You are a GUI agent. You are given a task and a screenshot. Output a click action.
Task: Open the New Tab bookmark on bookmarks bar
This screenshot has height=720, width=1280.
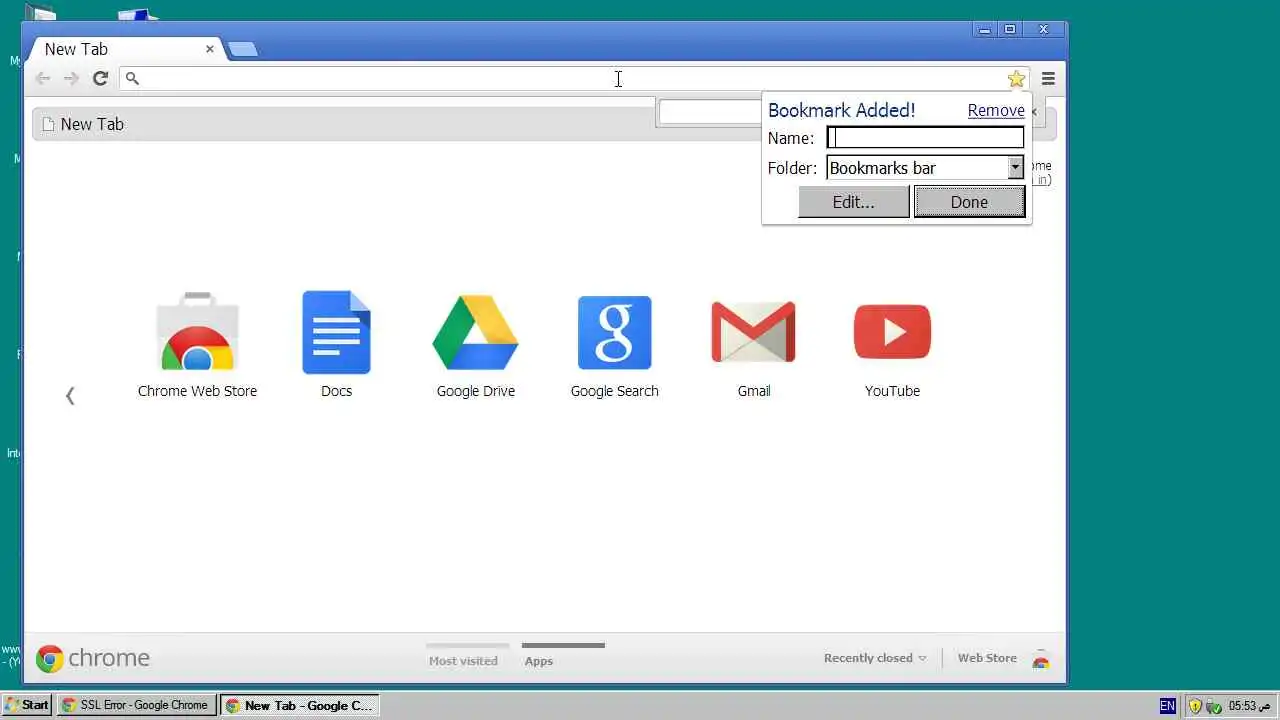click(x=83, y=124)
